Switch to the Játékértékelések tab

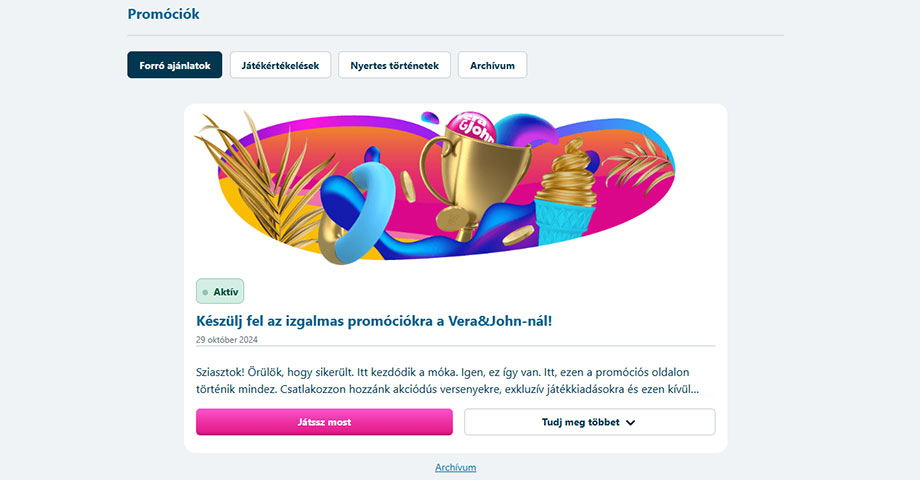(280, 65)
